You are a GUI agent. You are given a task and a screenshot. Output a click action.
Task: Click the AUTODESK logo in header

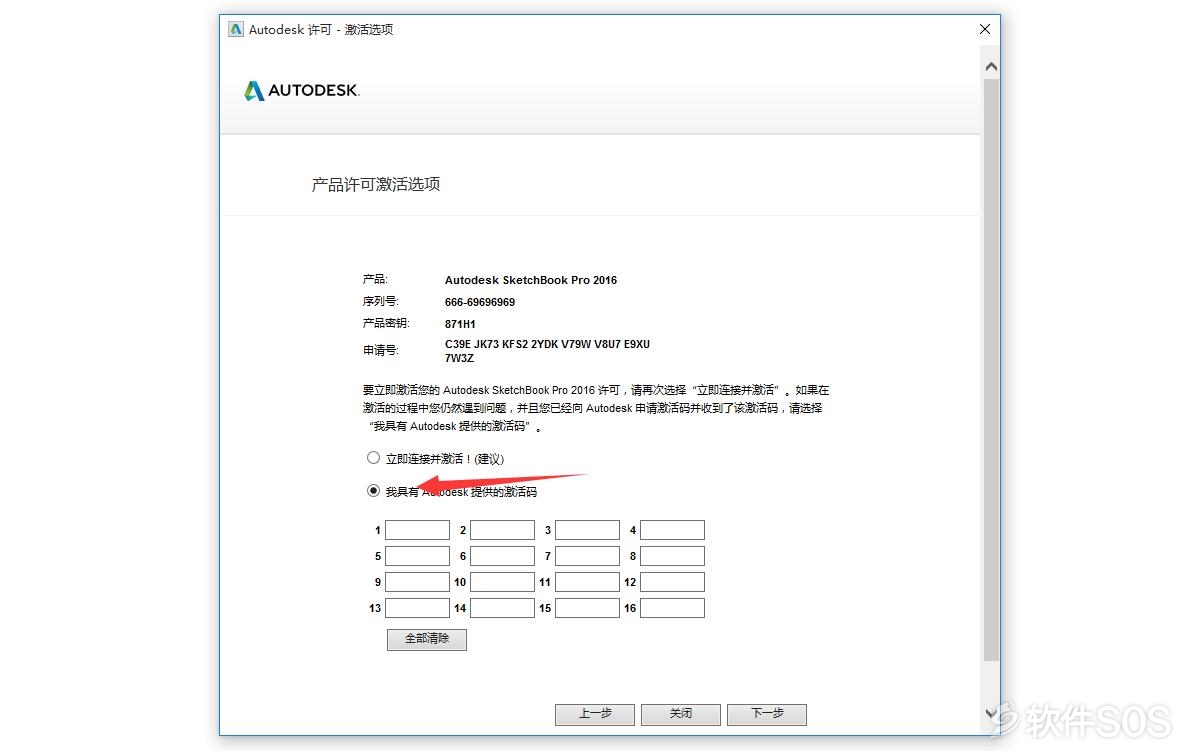[x=302, y=90]
